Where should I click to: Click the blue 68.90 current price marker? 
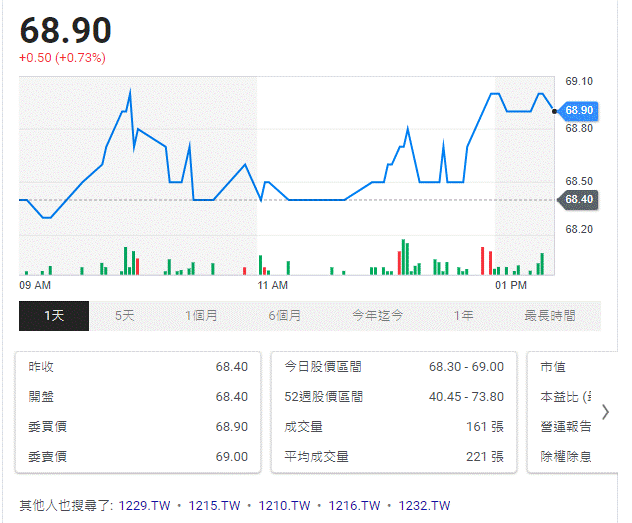(578, 110)
